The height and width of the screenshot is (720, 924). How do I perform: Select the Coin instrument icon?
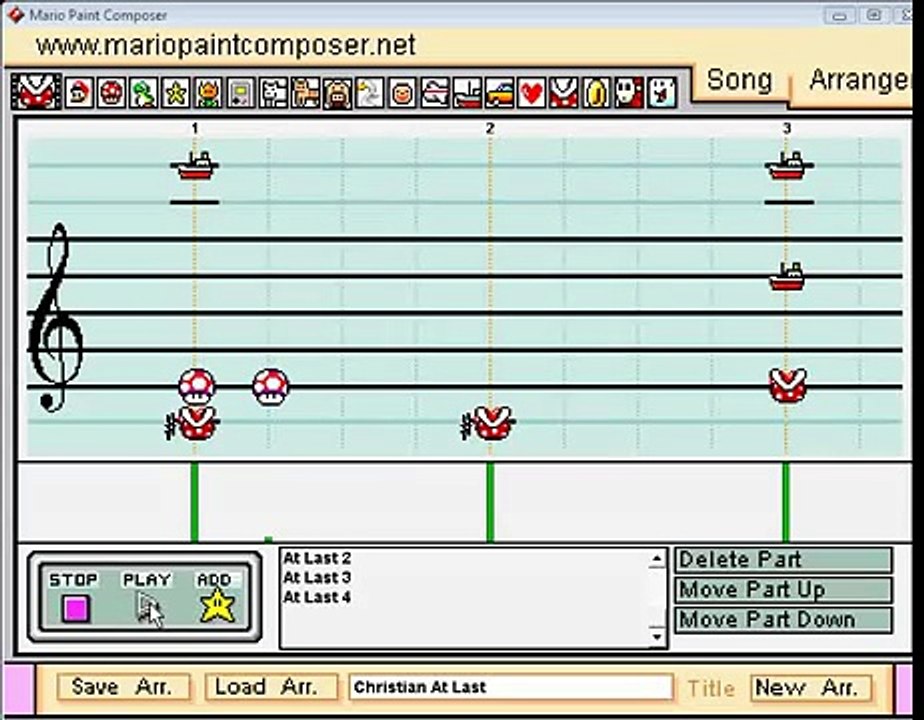[596, 93]
